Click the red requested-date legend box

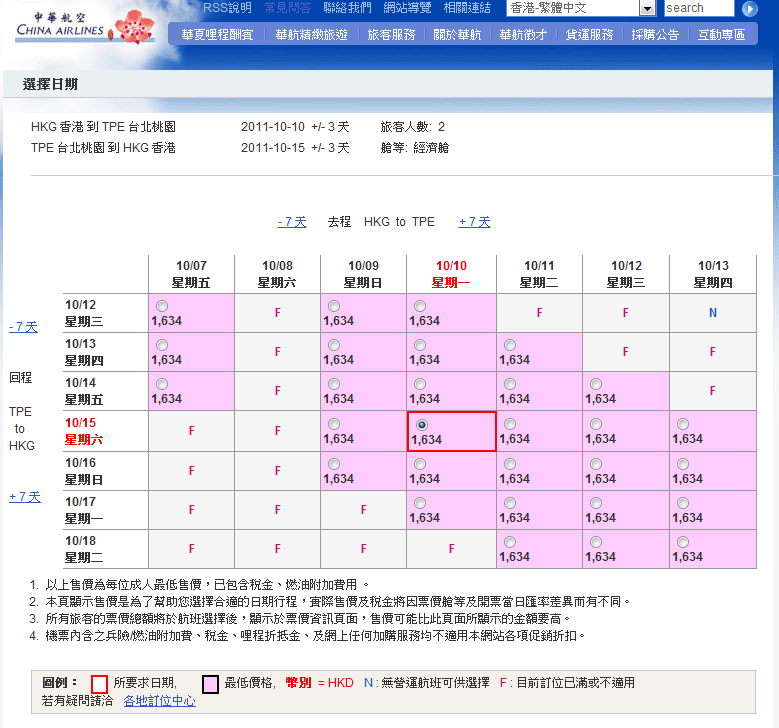click(99, 684)
